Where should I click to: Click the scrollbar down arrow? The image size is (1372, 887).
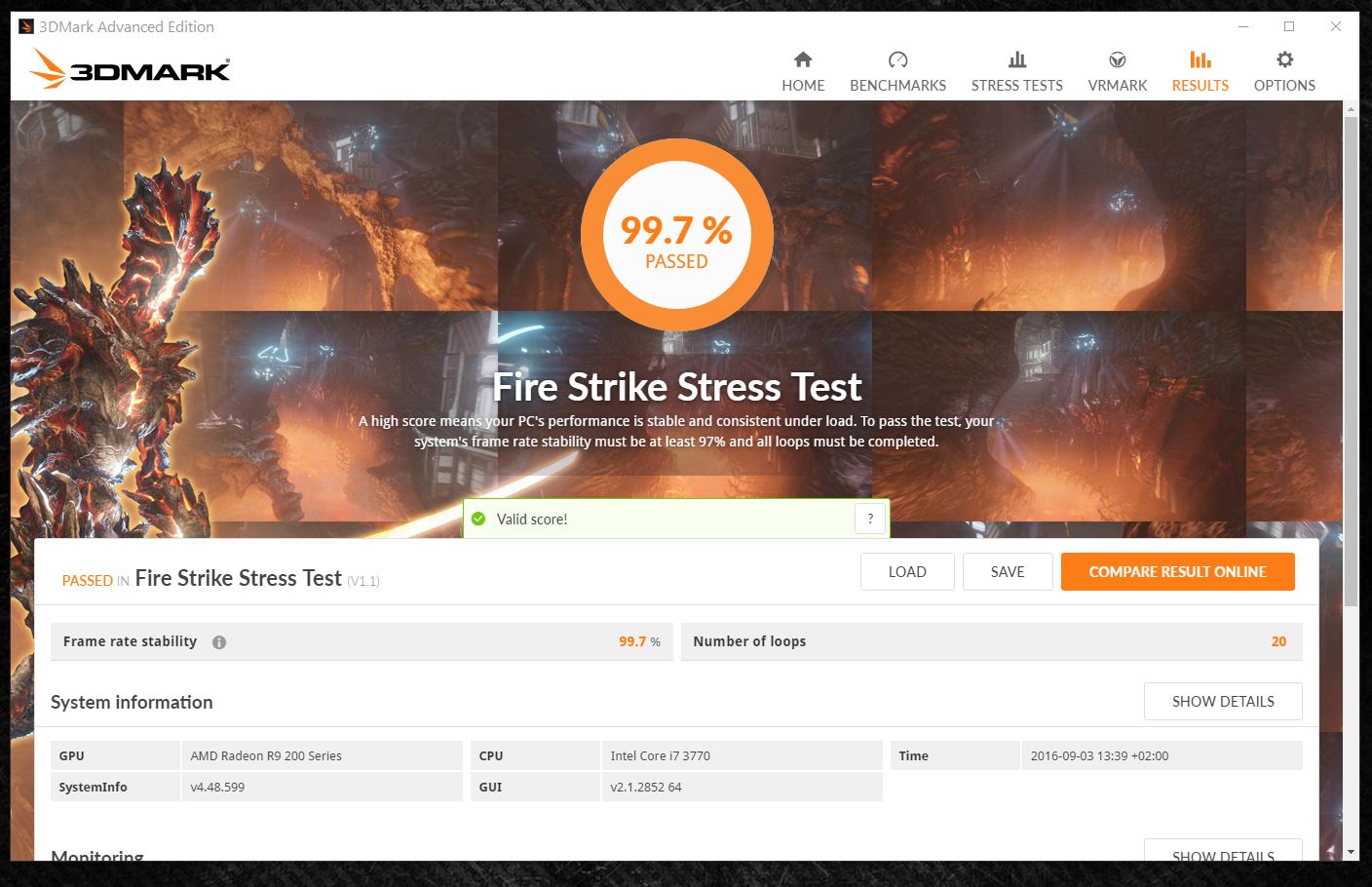pos(1351,852)
